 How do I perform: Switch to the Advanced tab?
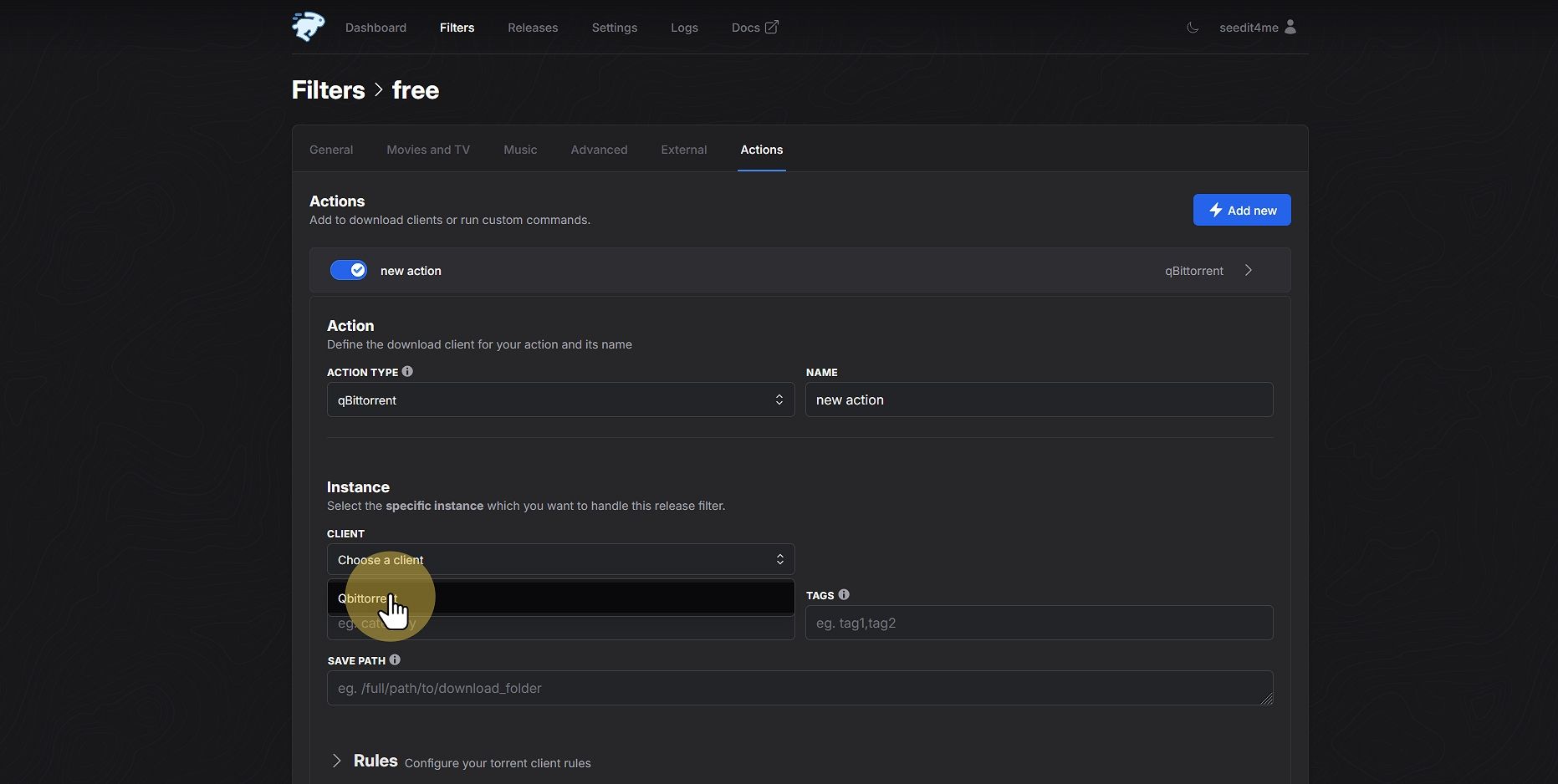point(599,150)
